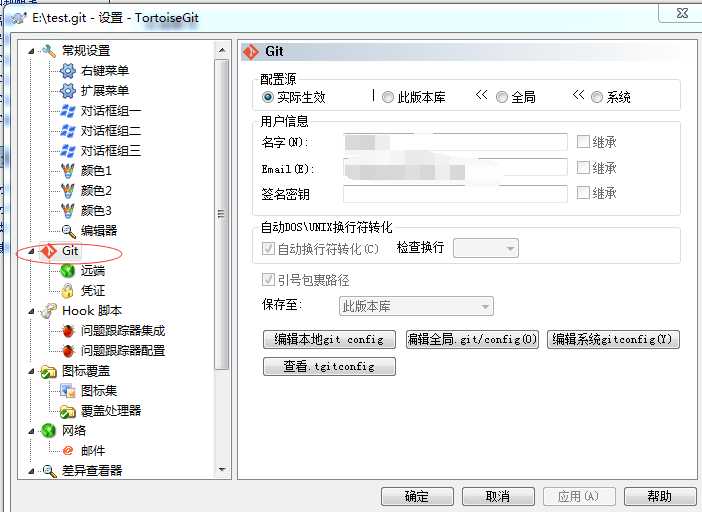Click the magnifier icon beside 编辑器
This screenshot has width=702, height=512.
click(68, 231)
